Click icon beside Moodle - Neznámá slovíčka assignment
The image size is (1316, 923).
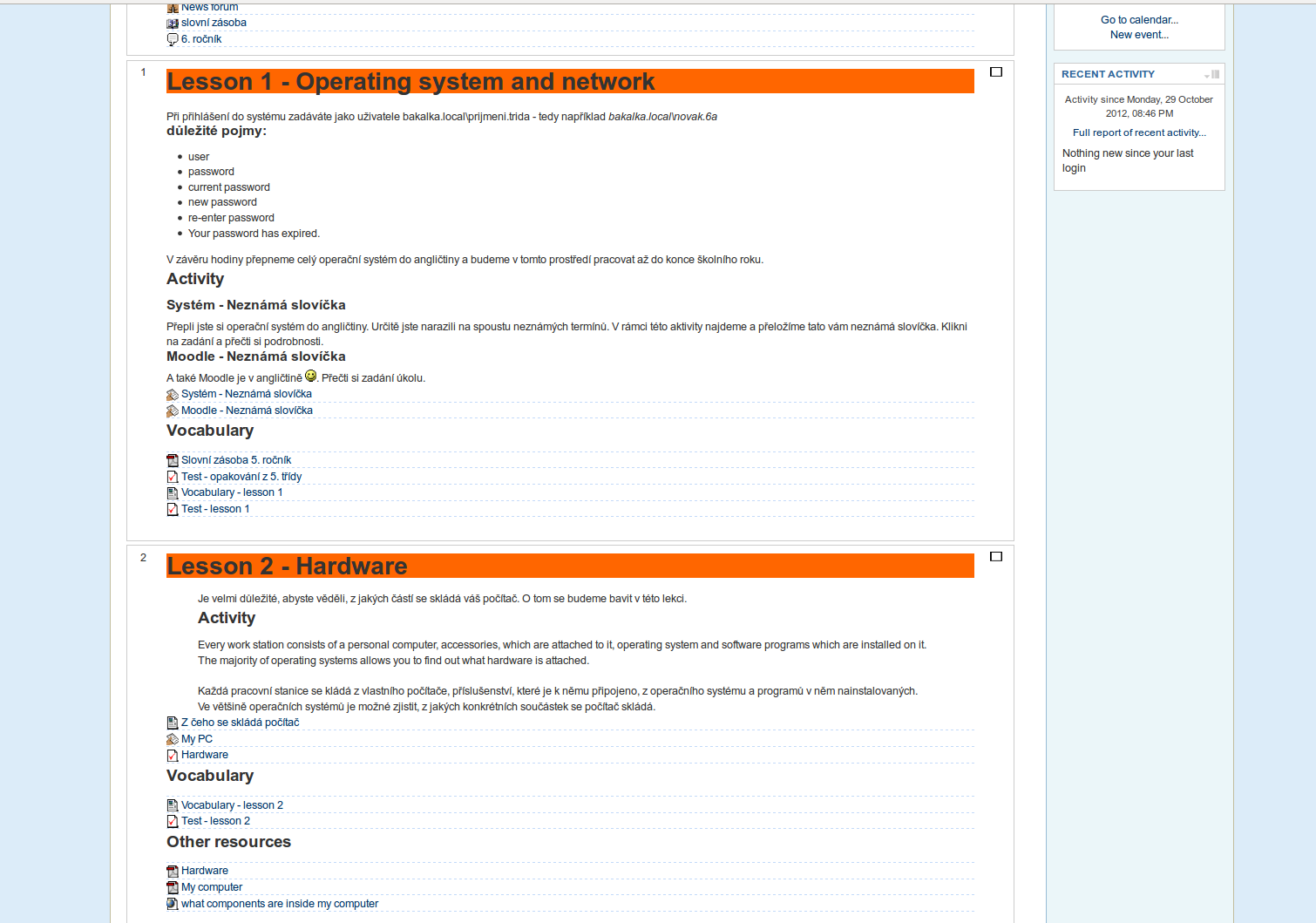tap(173, 411)
